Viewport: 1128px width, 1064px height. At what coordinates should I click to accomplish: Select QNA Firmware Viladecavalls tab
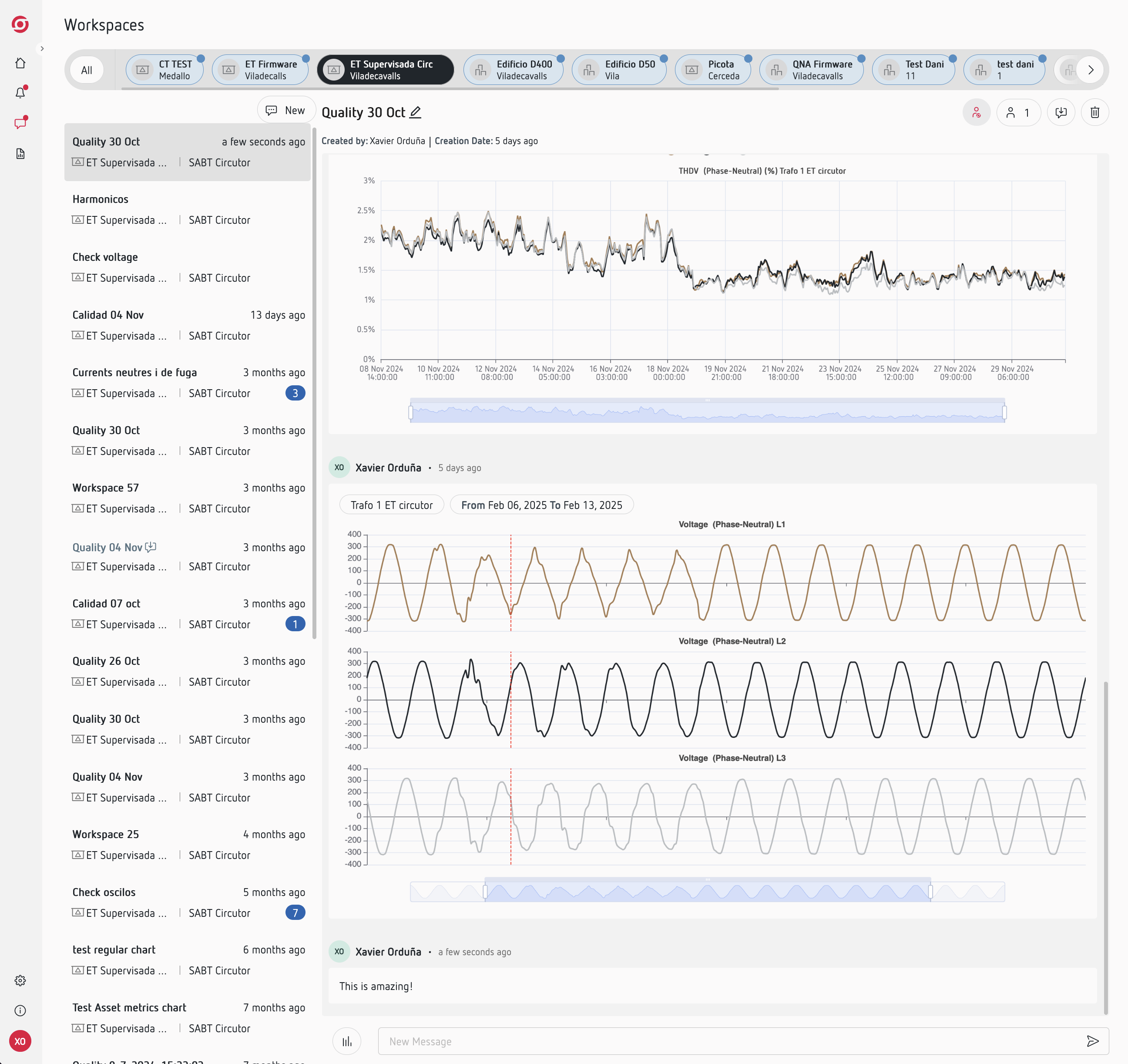tap(811, 70)
